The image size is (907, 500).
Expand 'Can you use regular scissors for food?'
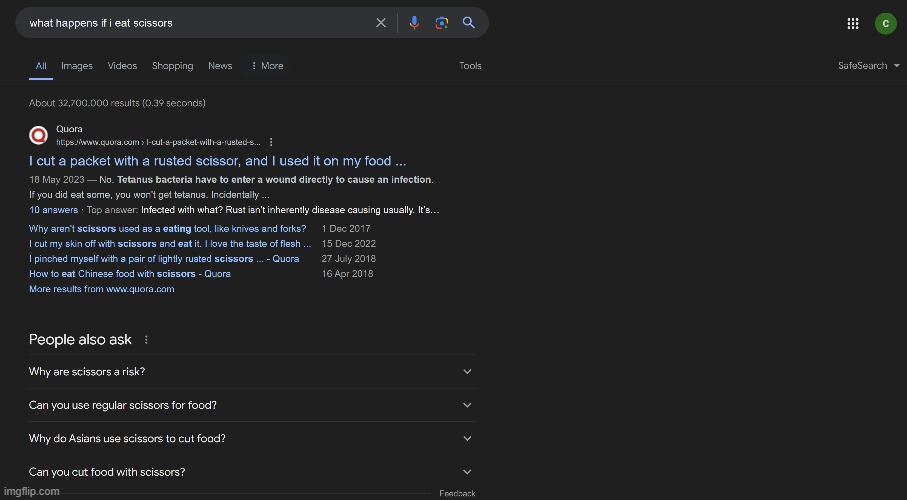[x=252, y=405]
